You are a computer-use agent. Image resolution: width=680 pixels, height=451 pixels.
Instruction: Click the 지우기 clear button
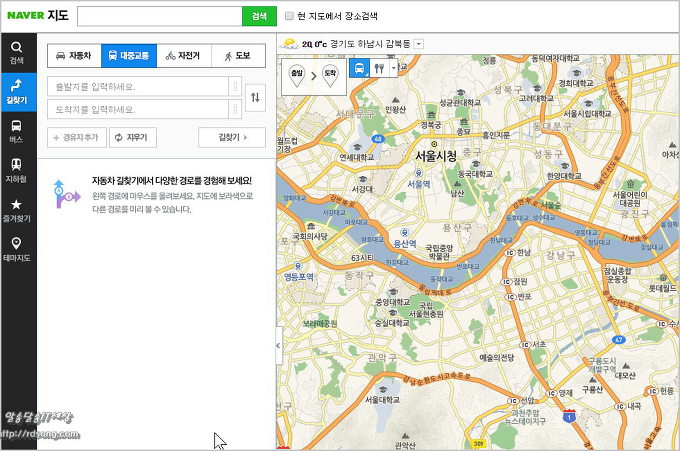(x=132, y=137)
